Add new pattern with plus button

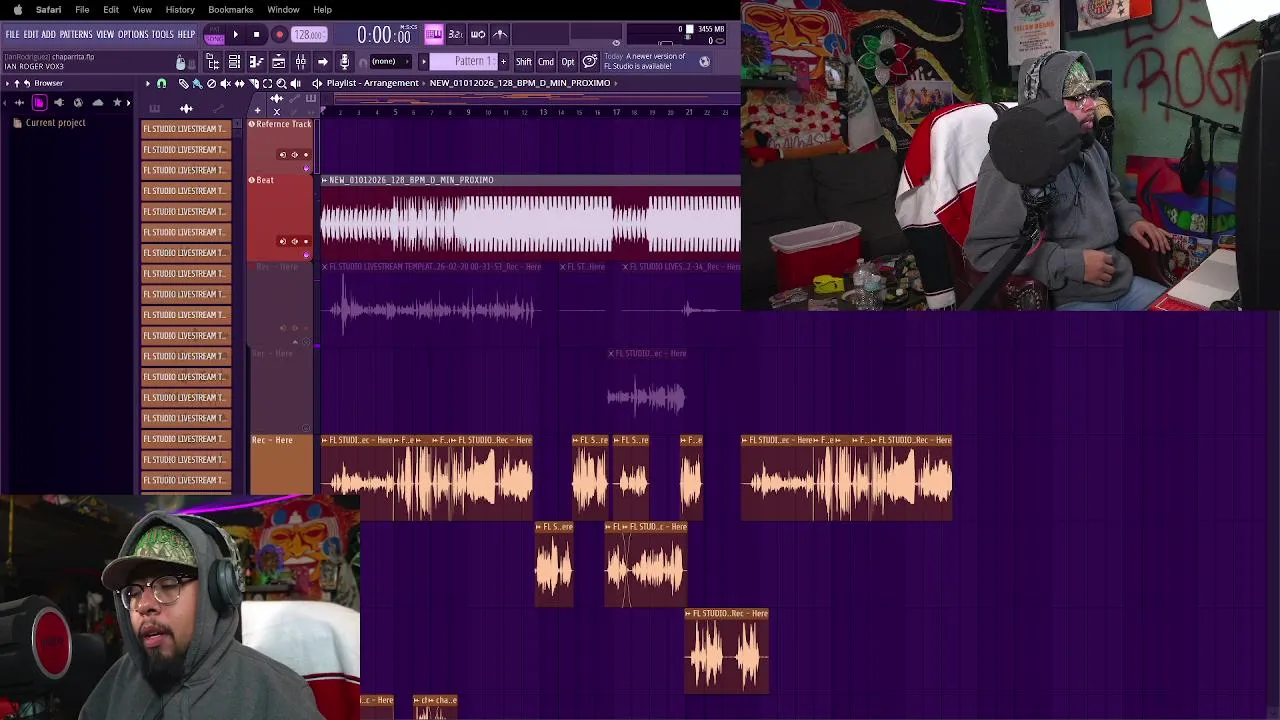(503, 61)
